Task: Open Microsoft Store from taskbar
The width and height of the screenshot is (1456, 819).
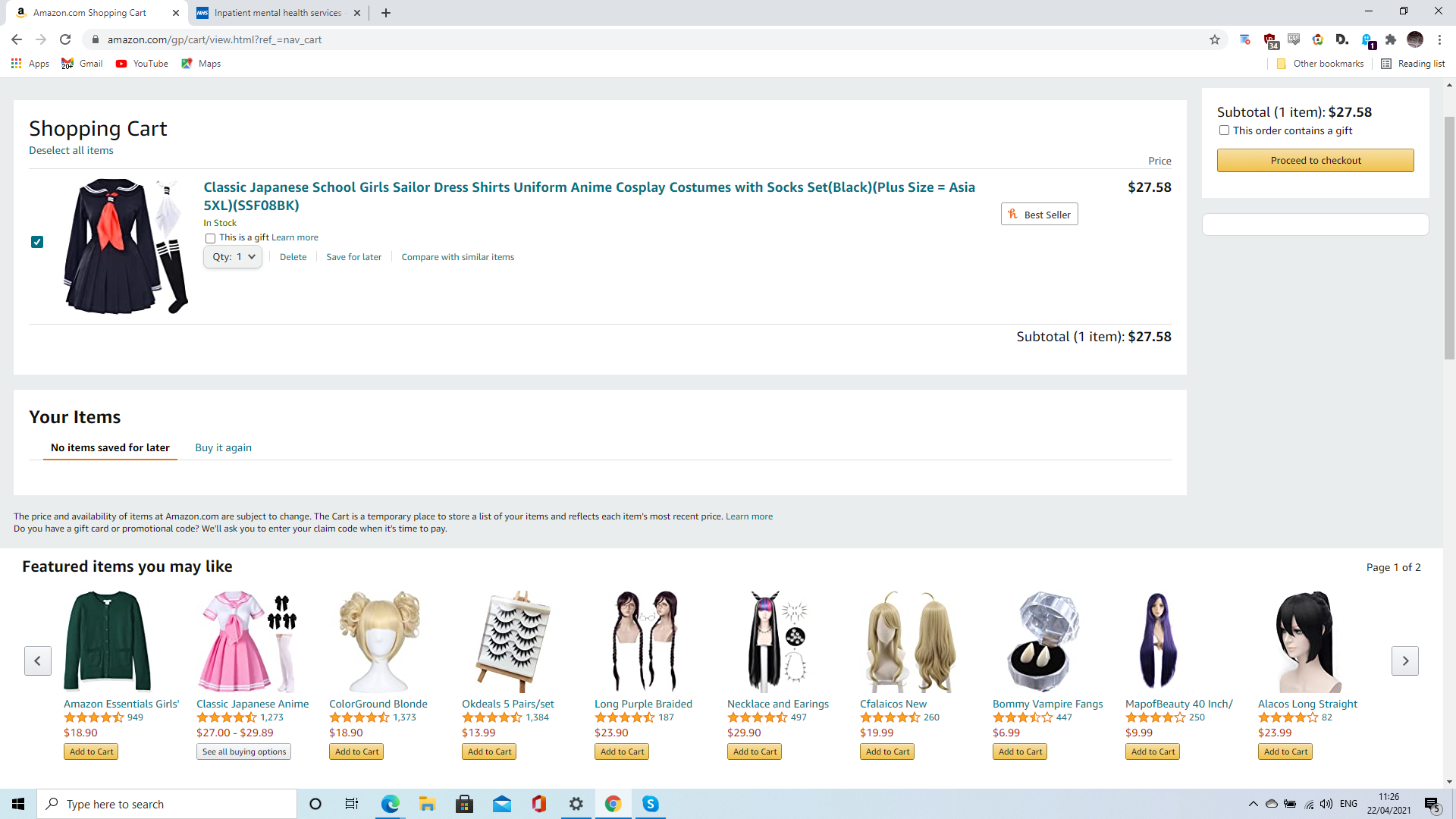Action: (464, 804)
